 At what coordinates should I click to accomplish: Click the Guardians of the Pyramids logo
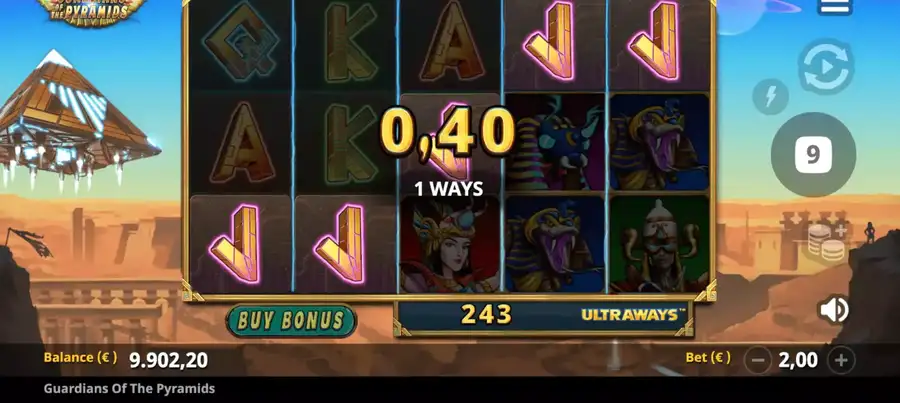(92, 11)
